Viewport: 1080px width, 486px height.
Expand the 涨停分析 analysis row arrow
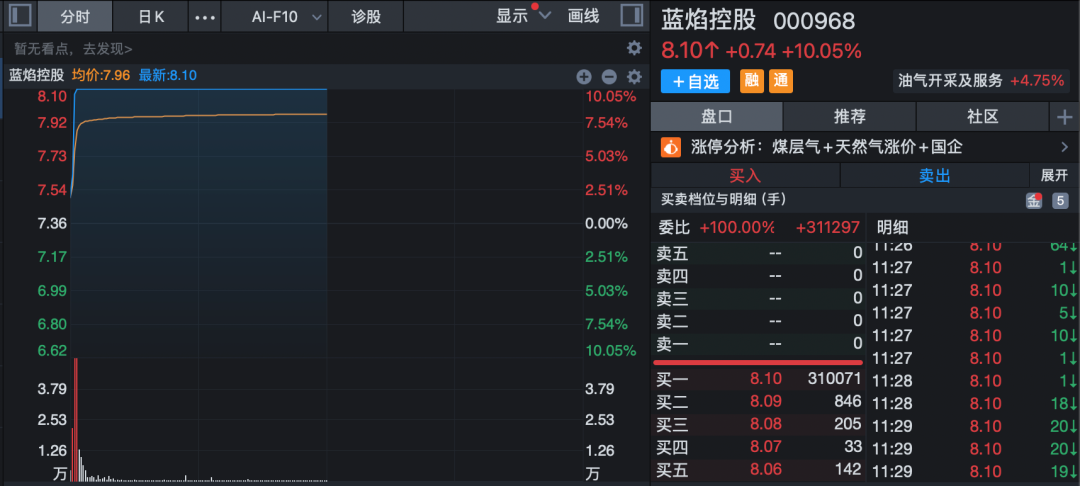point(1064,147)
